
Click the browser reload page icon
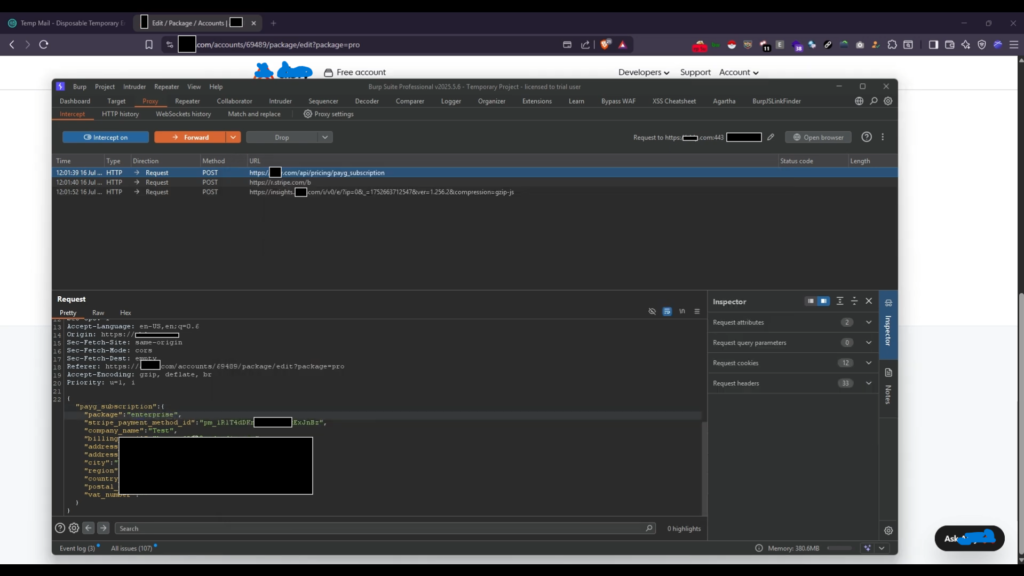coord(44,45)
